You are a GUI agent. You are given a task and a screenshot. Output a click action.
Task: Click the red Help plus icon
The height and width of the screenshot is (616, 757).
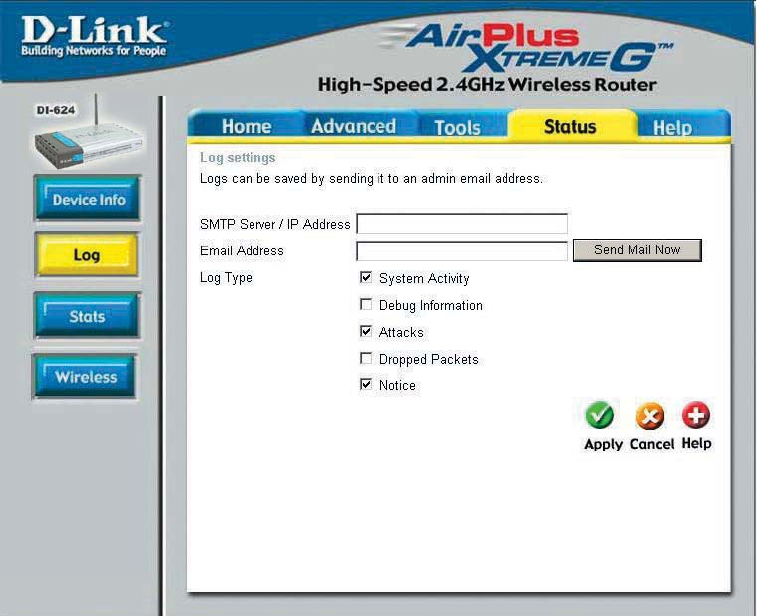coord(696,415)
